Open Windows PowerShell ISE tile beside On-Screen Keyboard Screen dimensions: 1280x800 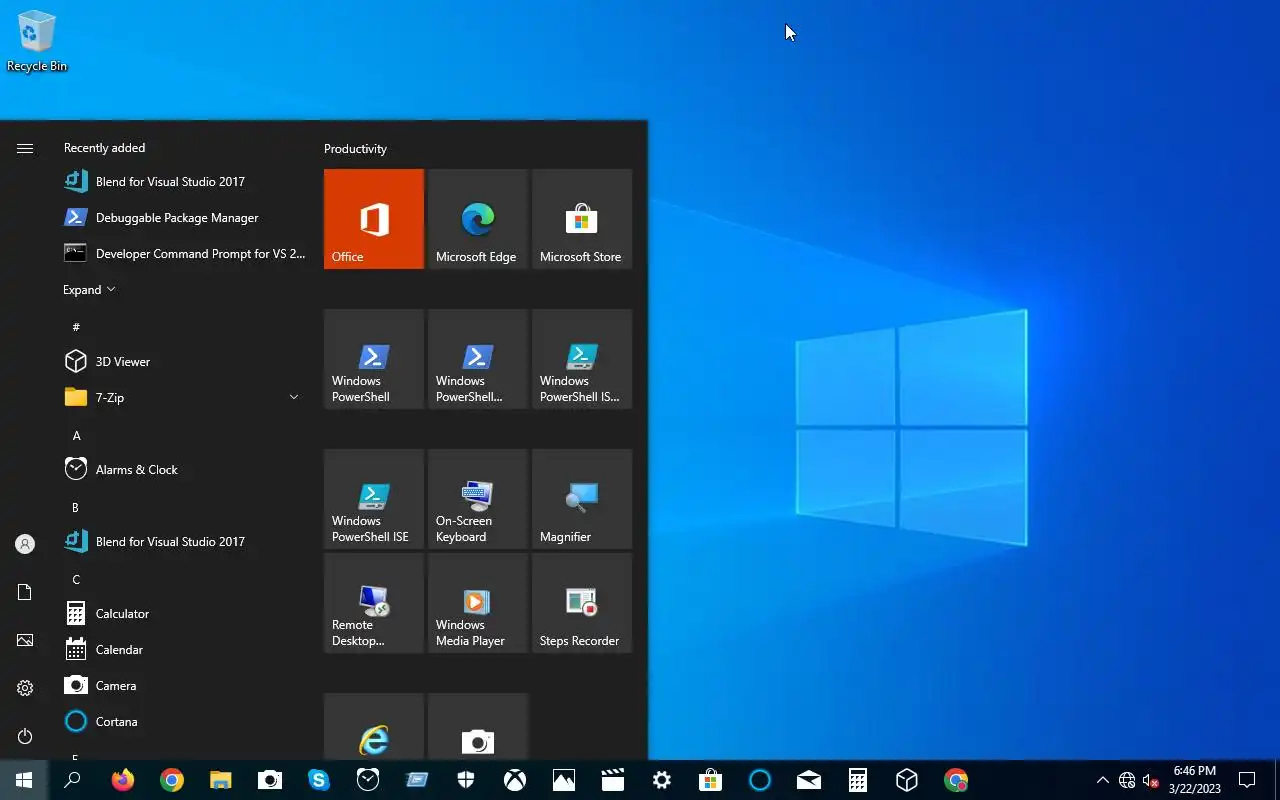tap(374, 499)
